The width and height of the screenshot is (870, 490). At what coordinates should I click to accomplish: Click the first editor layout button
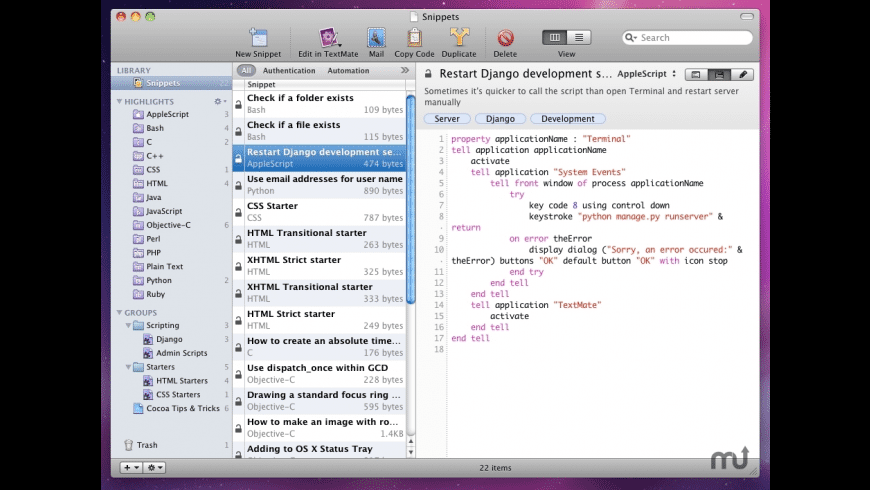696,74
